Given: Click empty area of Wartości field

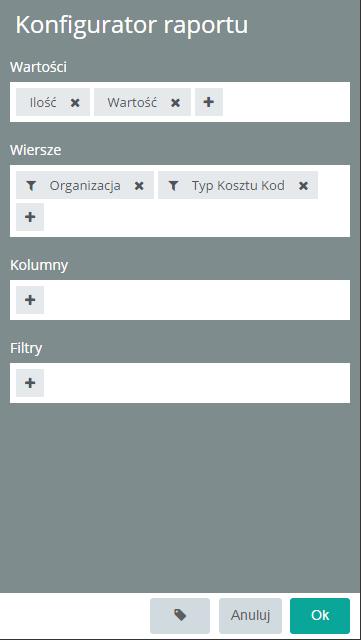Looking at the screenshot, I should pos(286,102).
